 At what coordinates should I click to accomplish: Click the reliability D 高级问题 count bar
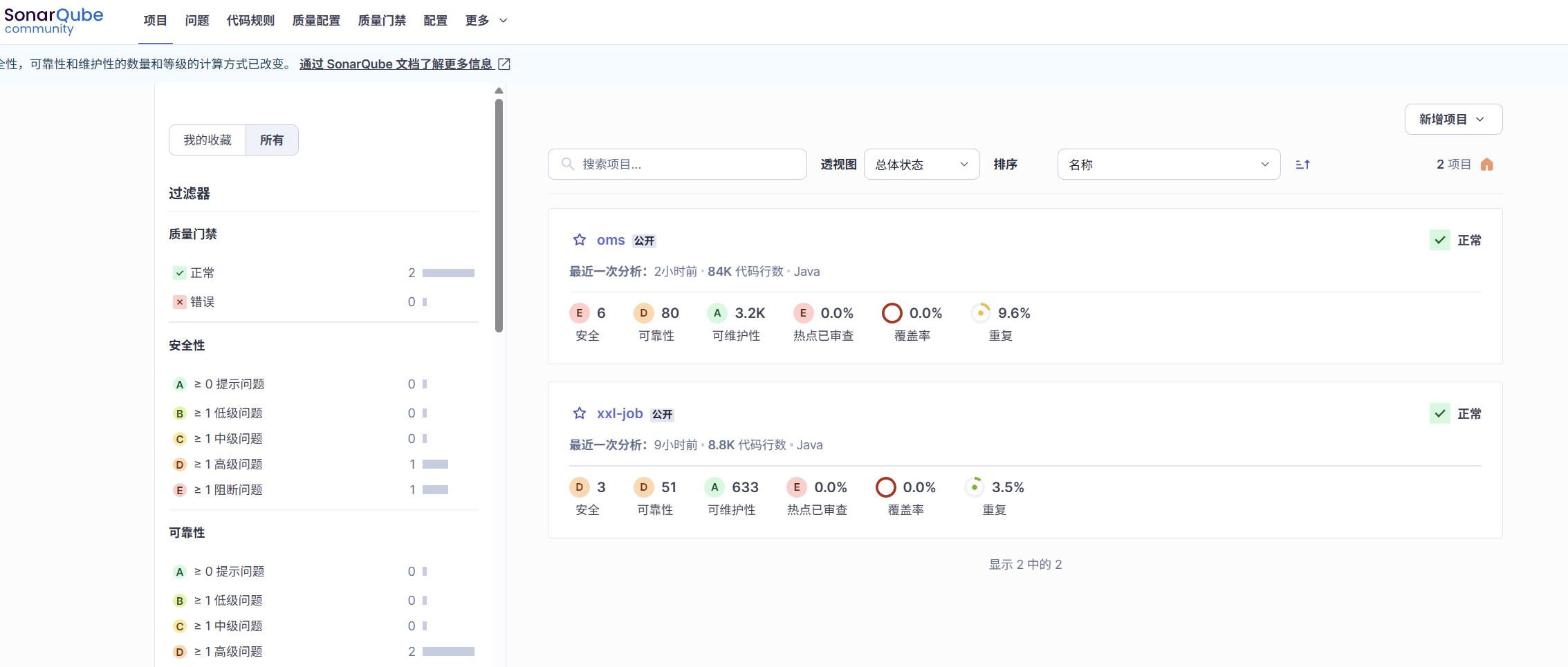(x=448, y=652)
